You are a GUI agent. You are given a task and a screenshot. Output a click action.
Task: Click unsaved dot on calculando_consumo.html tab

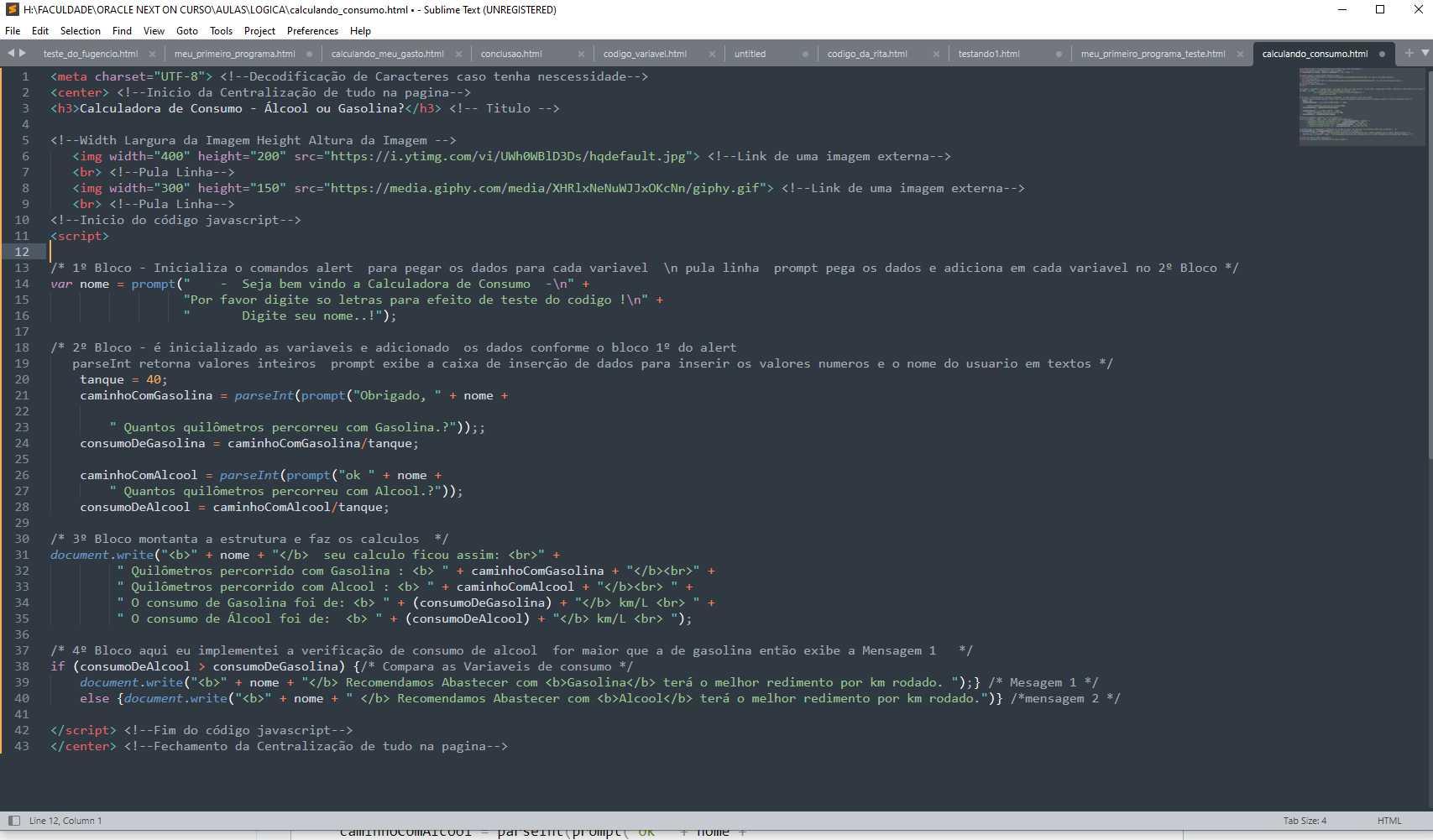pos(1382,54)
